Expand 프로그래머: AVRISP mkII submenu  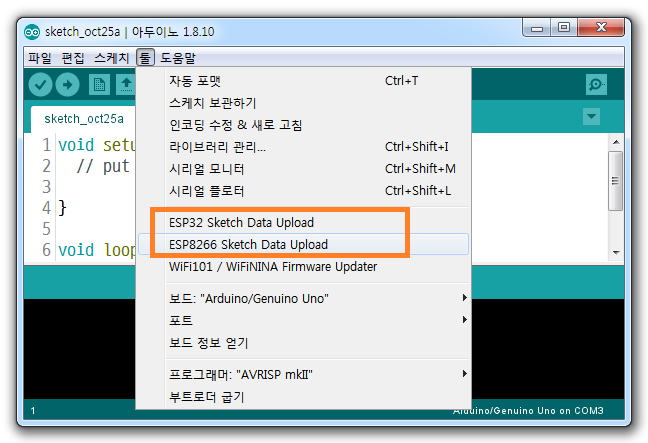(304, 374)
